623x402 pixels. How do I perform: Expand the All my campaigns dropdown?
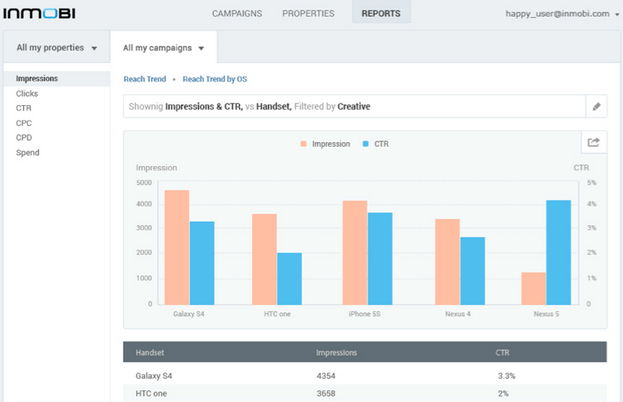tap(163, 48)
